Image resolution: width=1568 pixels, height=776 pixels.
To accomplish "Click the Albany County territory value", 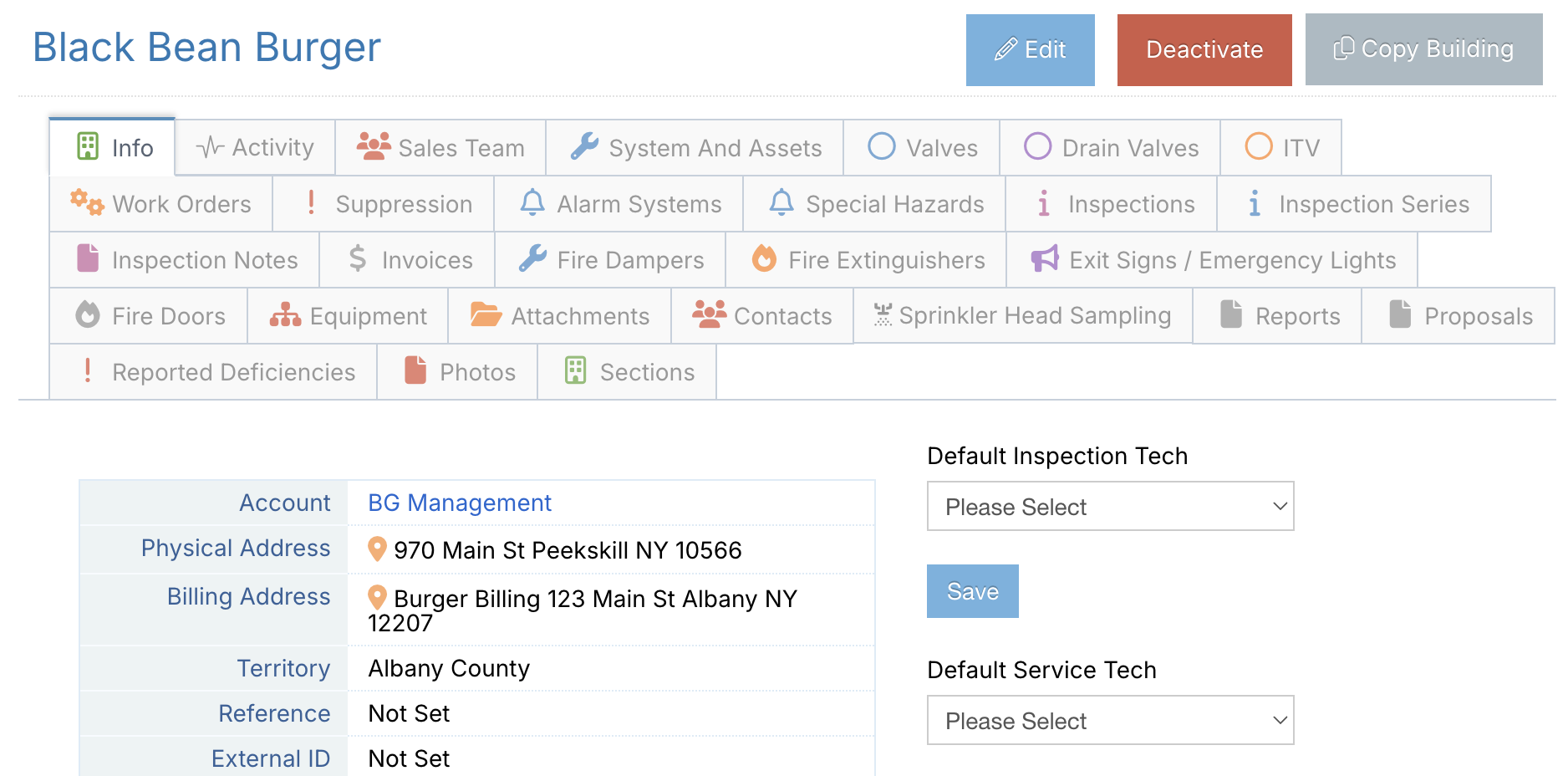I will tap(449, 668).
